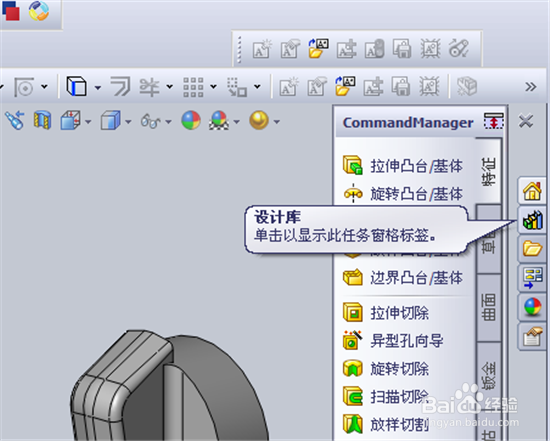Viewport: 550px width, 441px height.
Task: Click Save Block icon in floating Blocks toolbar
Action: [402, 48]
